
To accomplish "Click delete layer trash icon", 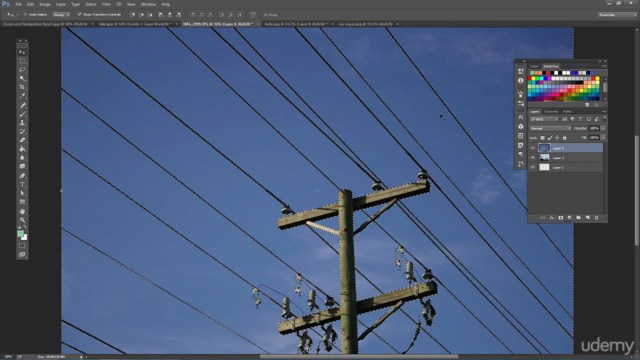I will point(596,218).
